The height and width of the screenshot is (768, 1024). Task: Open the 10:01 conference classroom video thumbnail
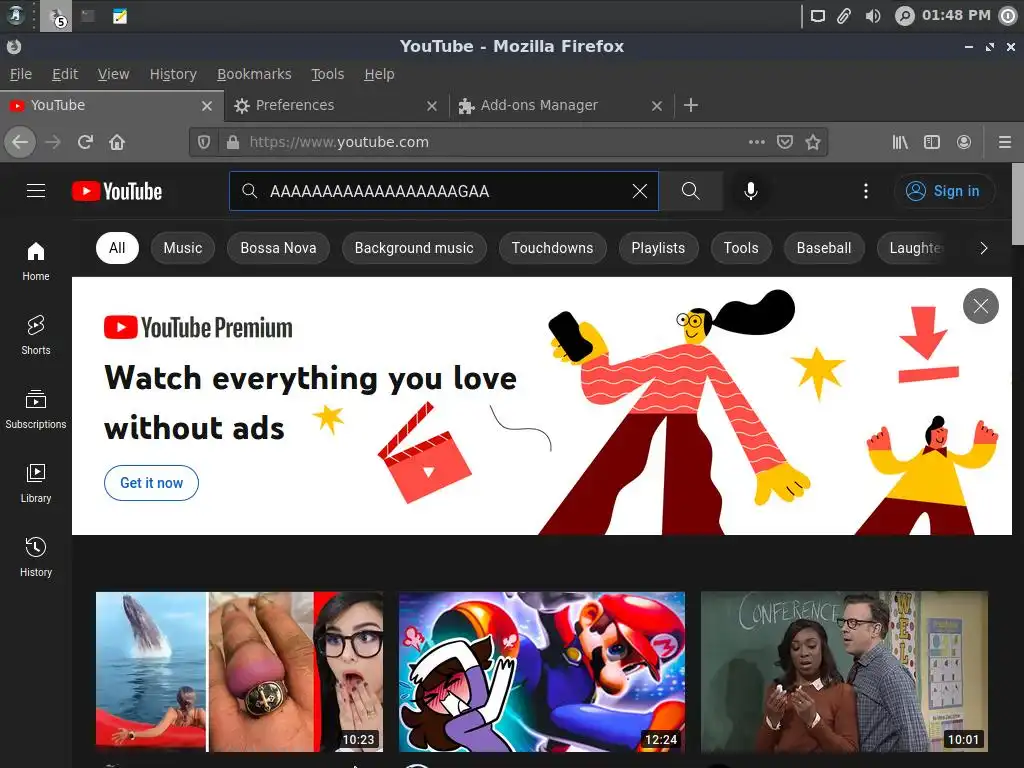pyautogui.click(x=844, y=672)
